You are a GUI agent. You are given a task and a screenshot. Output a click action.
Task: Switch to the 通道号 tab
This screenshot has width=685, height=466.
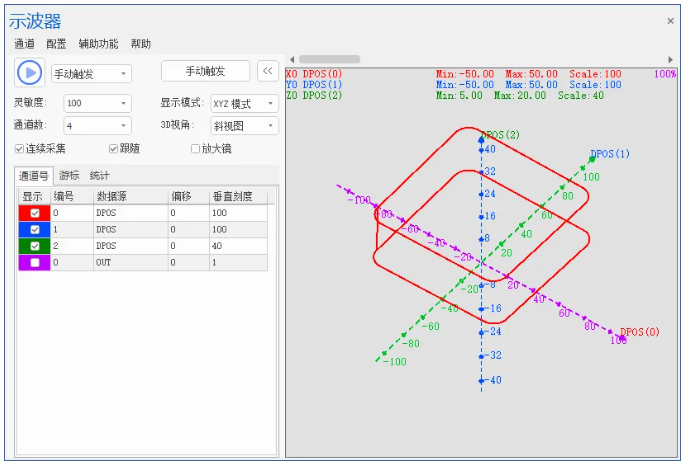pyautogui.click(x=34, y=176)
